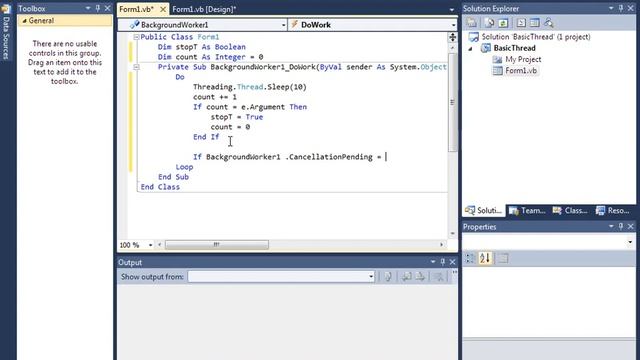Refresh the Solution Explorer tree
640x360 pixels.
pos(503,23)
